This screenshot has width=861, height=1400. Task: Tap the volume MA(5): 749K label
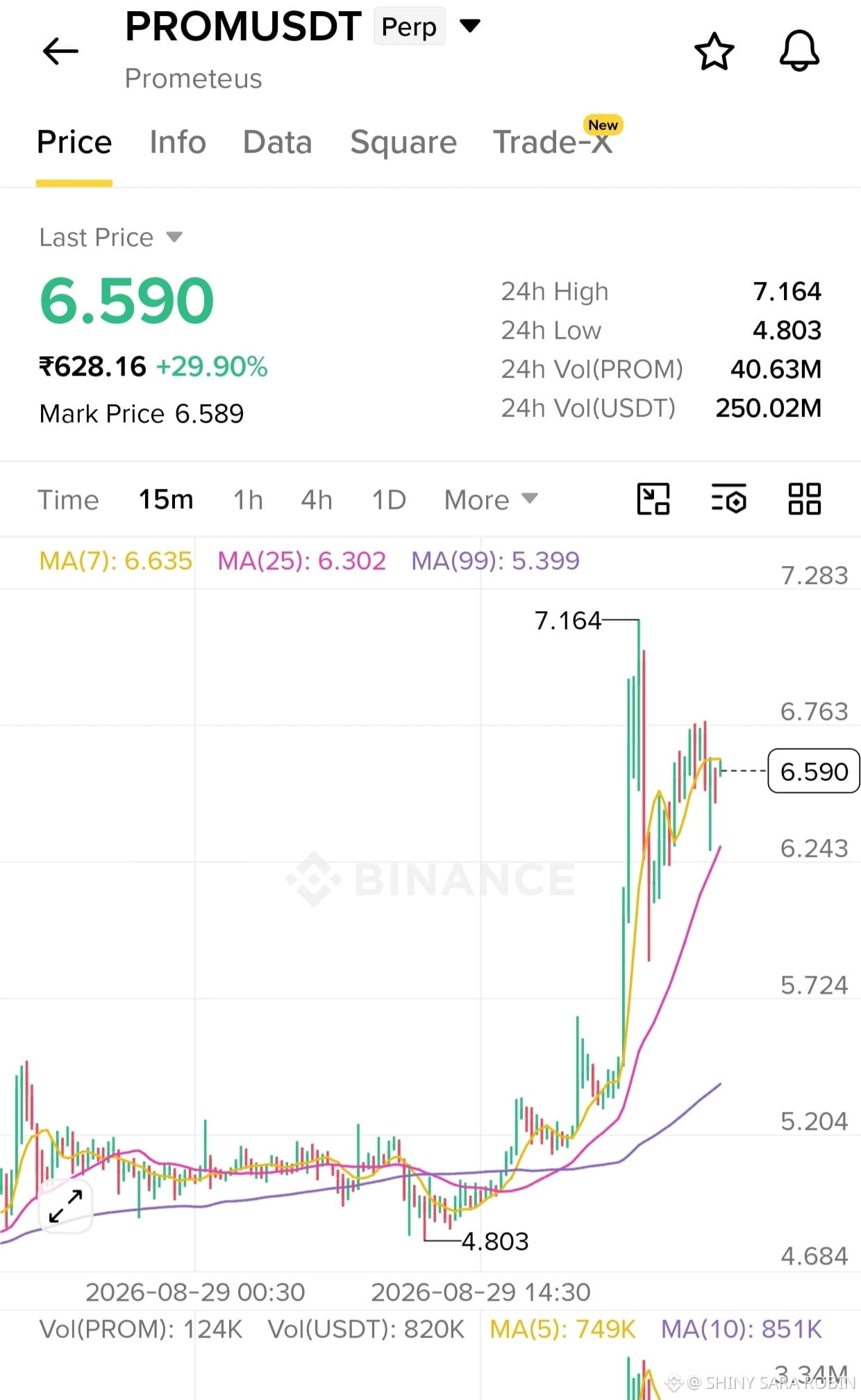(x=562, y=1329)
